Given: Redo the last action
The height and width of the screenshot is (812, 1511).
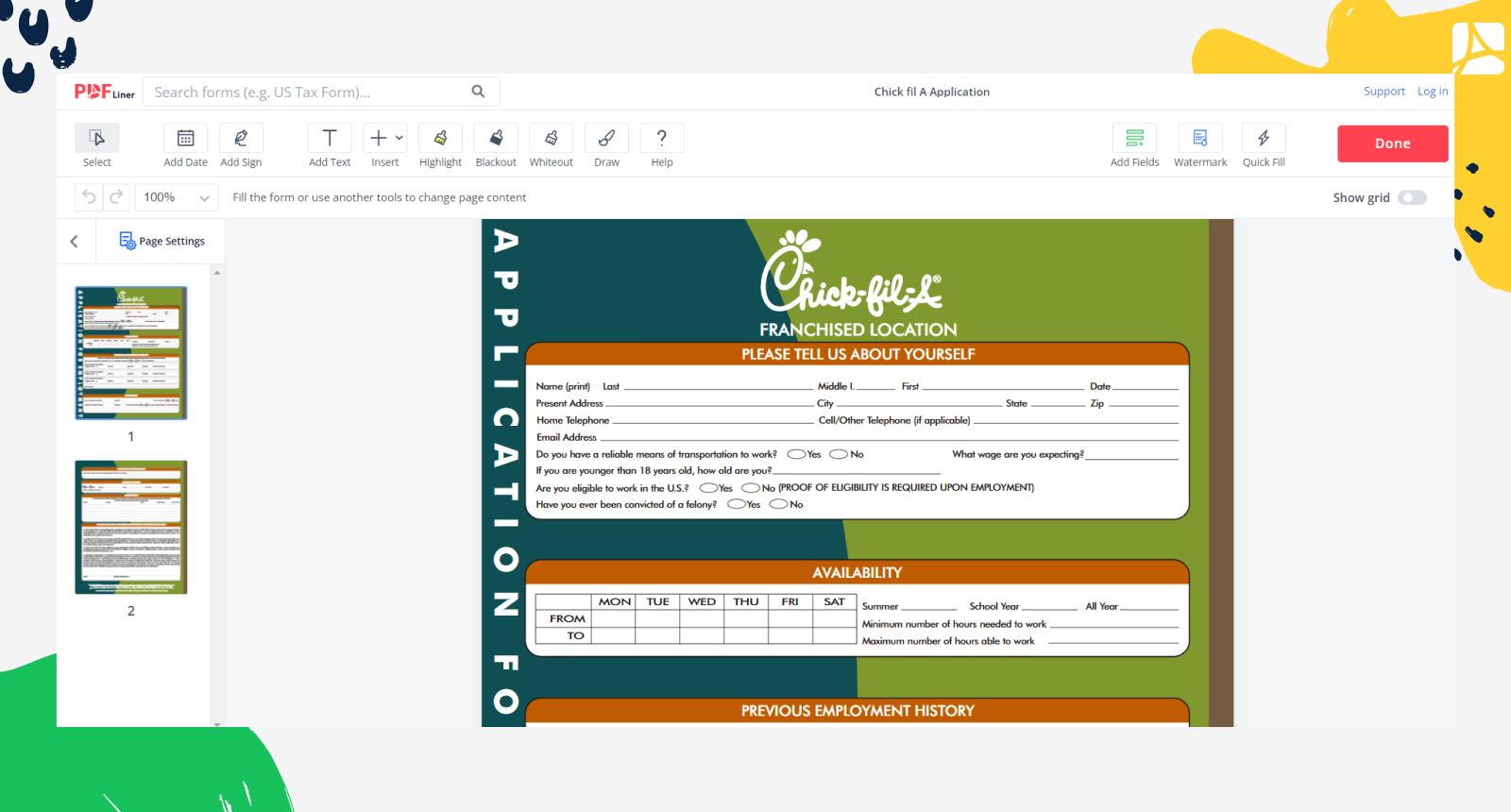Looking at the screenshot, I should pos(116,197).
